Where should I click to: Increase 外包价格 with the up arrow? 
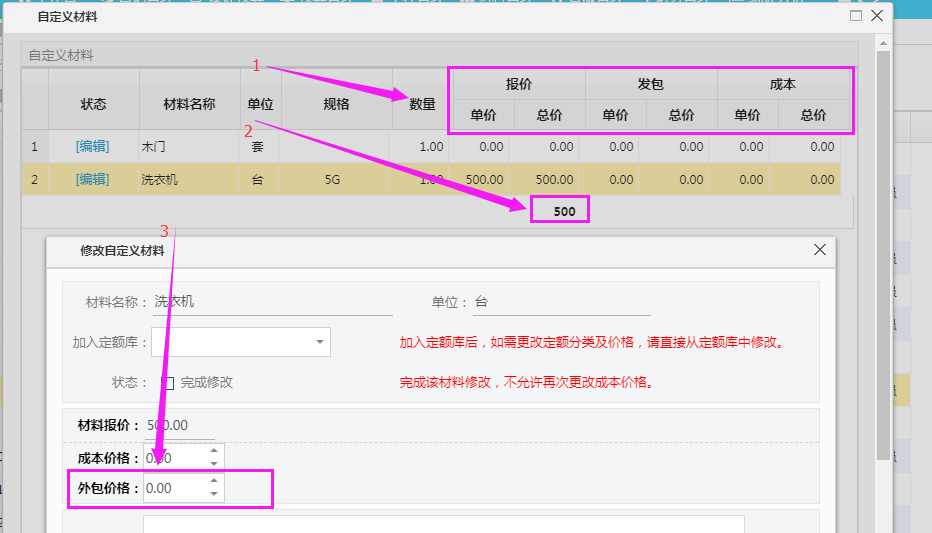coord(213,482)
